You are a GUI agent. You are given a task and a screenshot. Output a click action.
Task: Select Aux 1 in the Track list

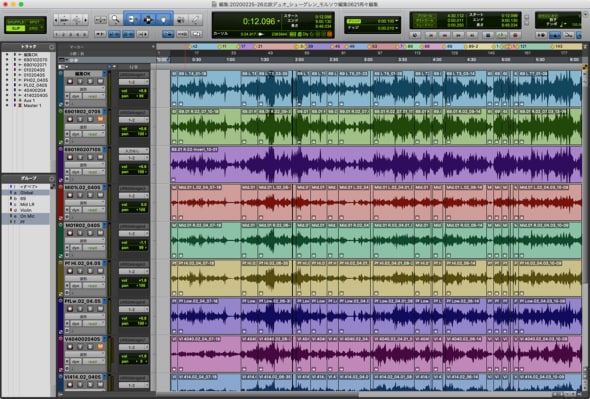[29, 101]
